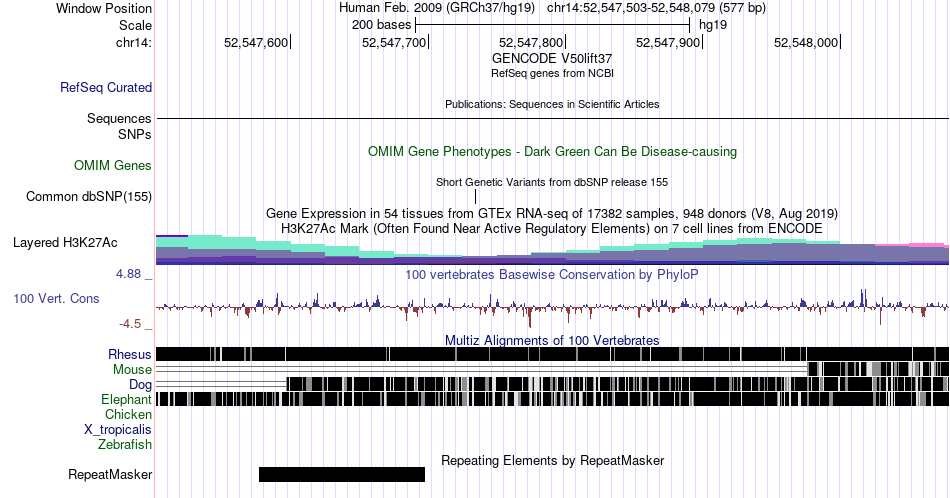Select the Mouse alignment row label

click(132, 370)
